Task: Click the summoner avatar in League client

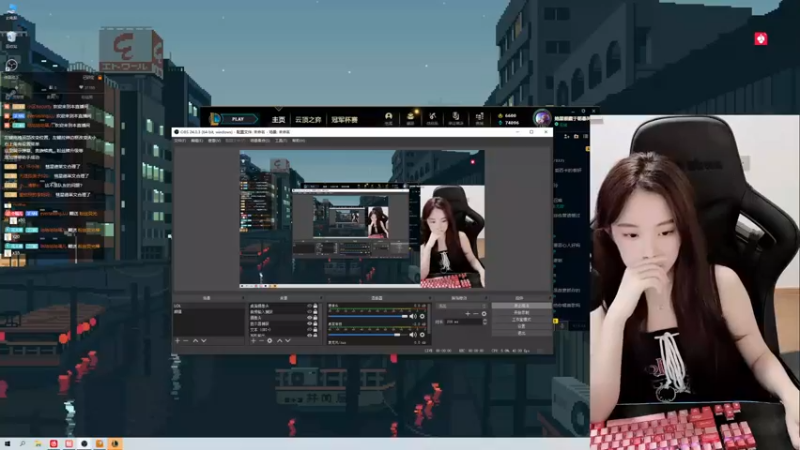Action: (542, 118)
